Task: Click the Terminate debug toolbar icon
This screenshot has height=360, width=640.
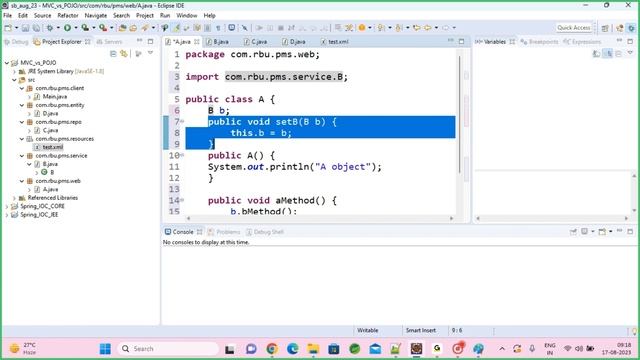Action: [280, 28]
